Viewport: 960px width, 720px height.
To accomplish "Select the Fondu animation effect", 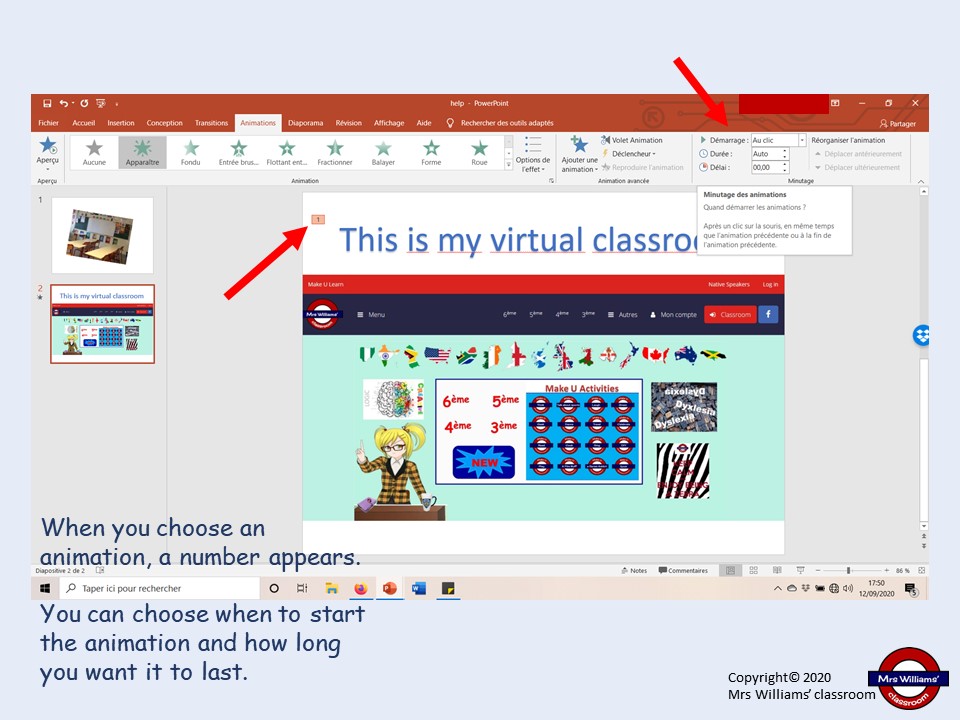I will [x=190, y=152].
